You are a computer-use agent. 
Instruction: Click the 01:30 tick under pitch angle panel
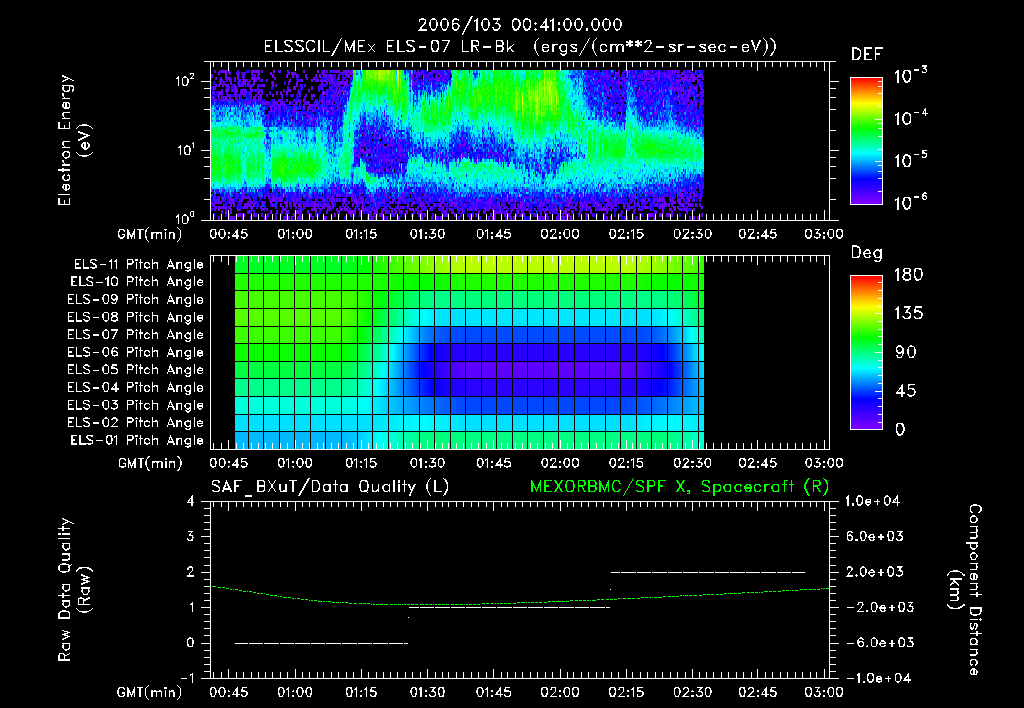point(427,463)
